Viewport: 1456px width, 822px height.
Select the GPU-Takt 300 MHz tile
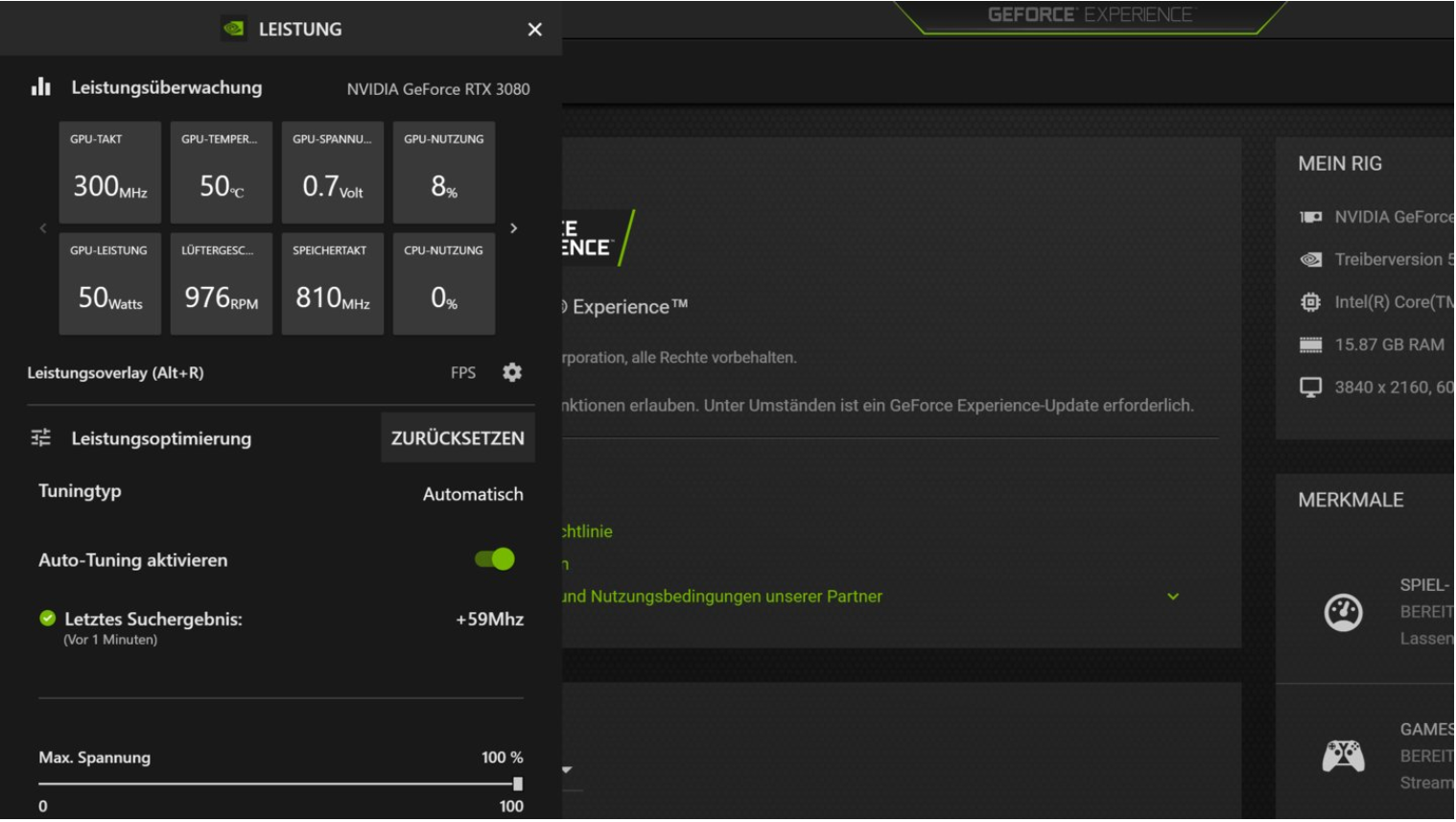tap(110, 173)
